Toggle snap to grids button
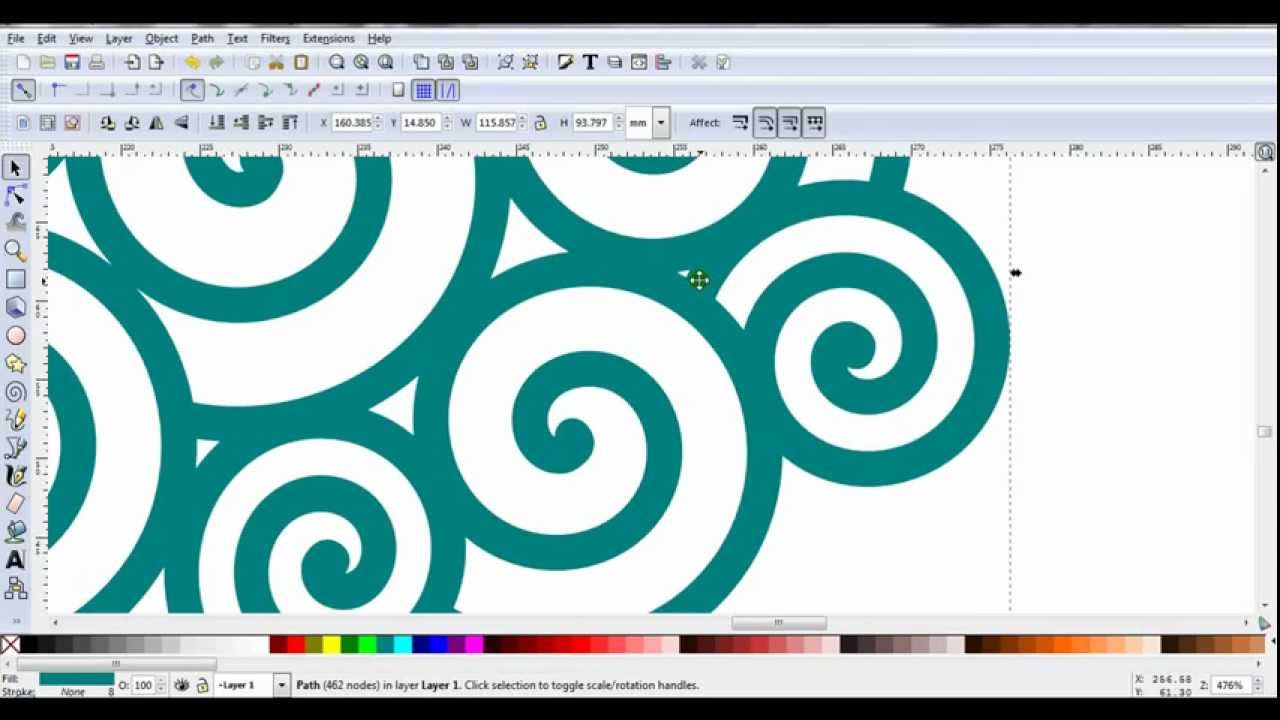1280x720 pixels. 423,90
